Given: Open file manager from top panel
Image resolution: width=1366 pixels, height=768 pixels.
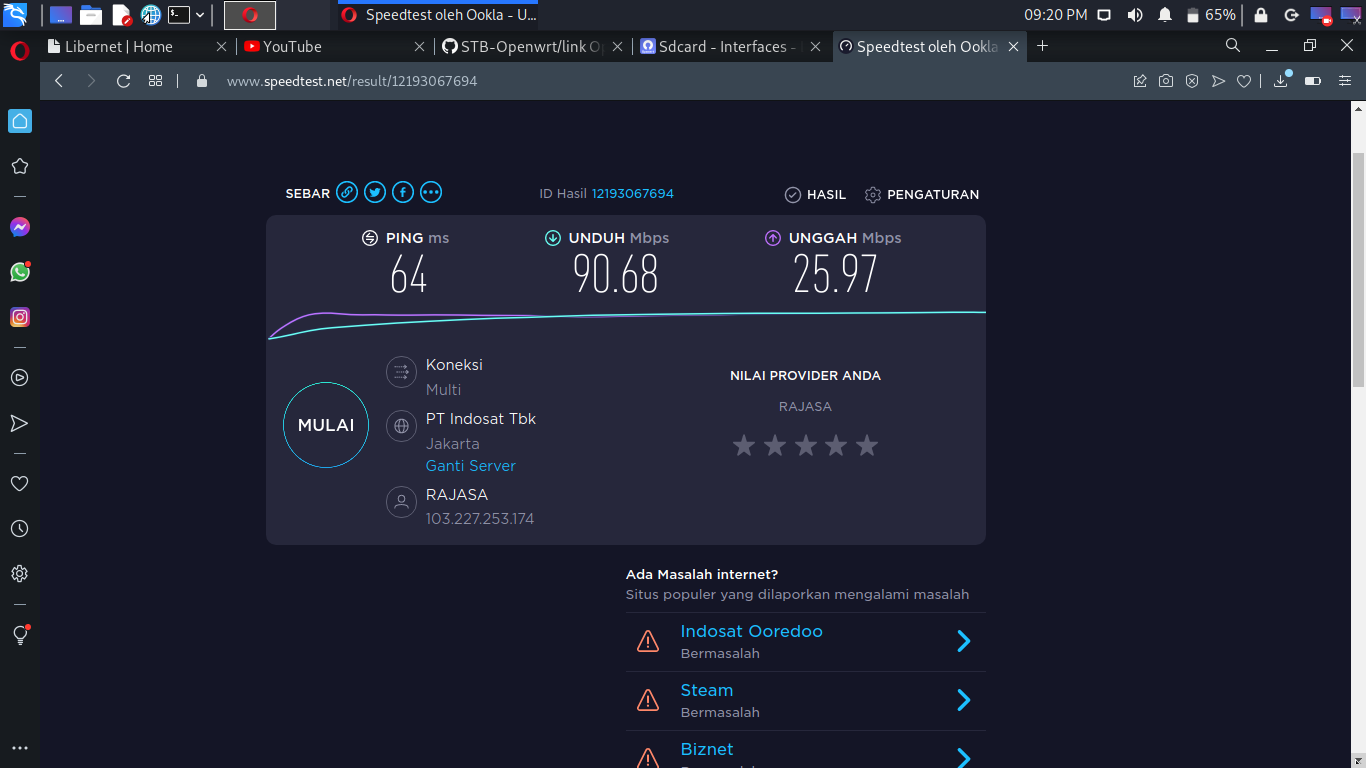Looking at the screenshot, I should 91,15.
